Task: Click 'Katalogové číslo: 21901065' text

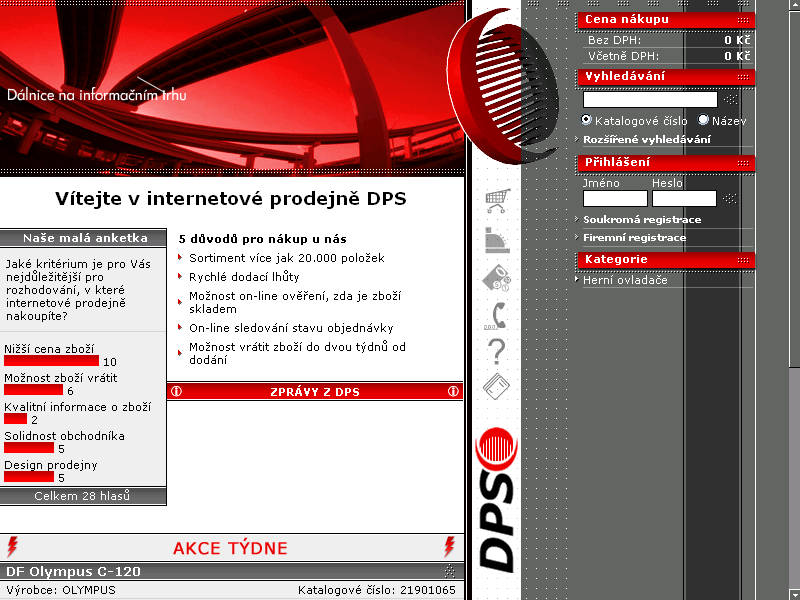Action: (377, 590)
